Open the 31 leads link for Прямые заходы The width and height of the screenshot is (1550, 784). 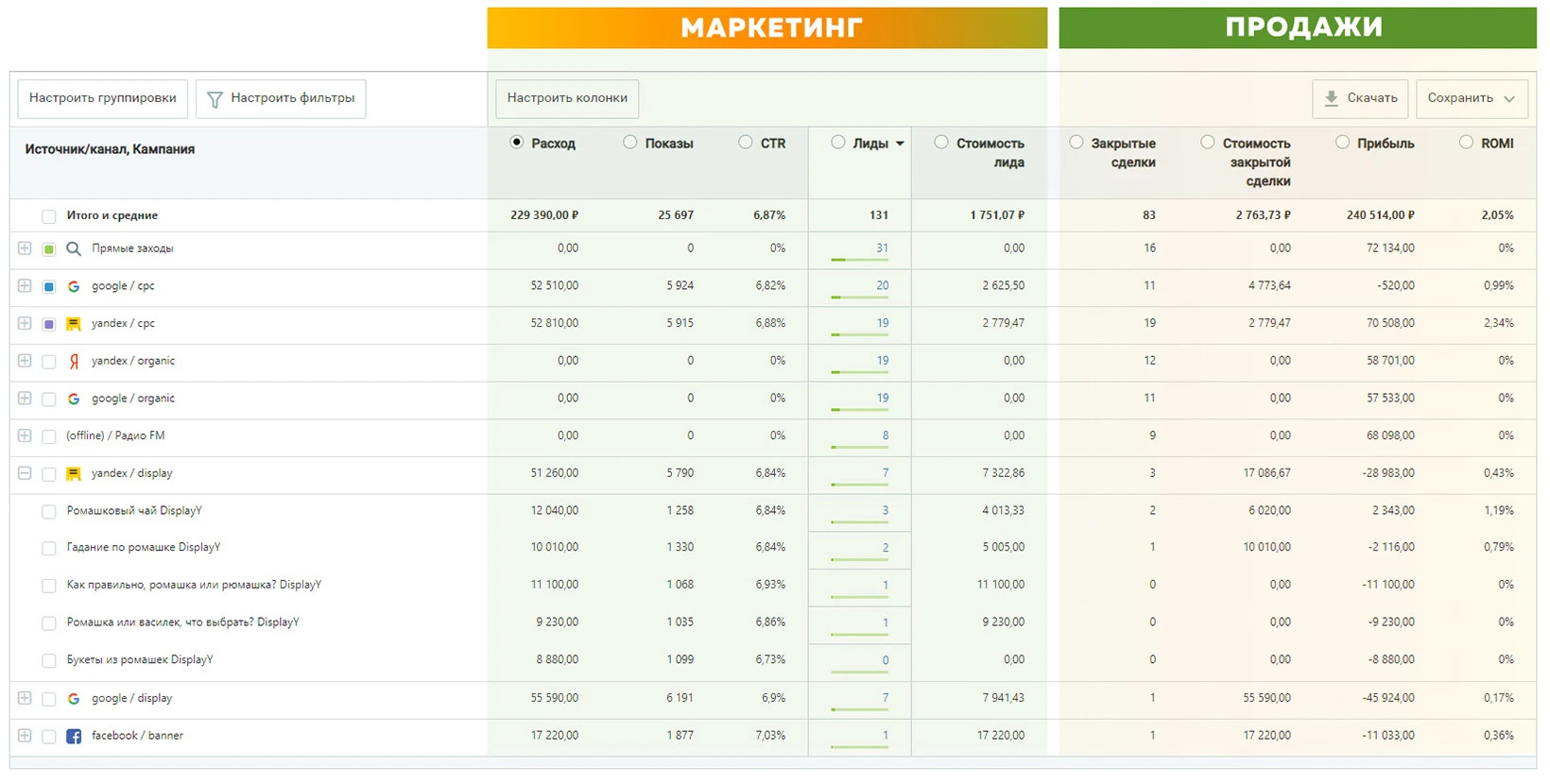(882, 248)
